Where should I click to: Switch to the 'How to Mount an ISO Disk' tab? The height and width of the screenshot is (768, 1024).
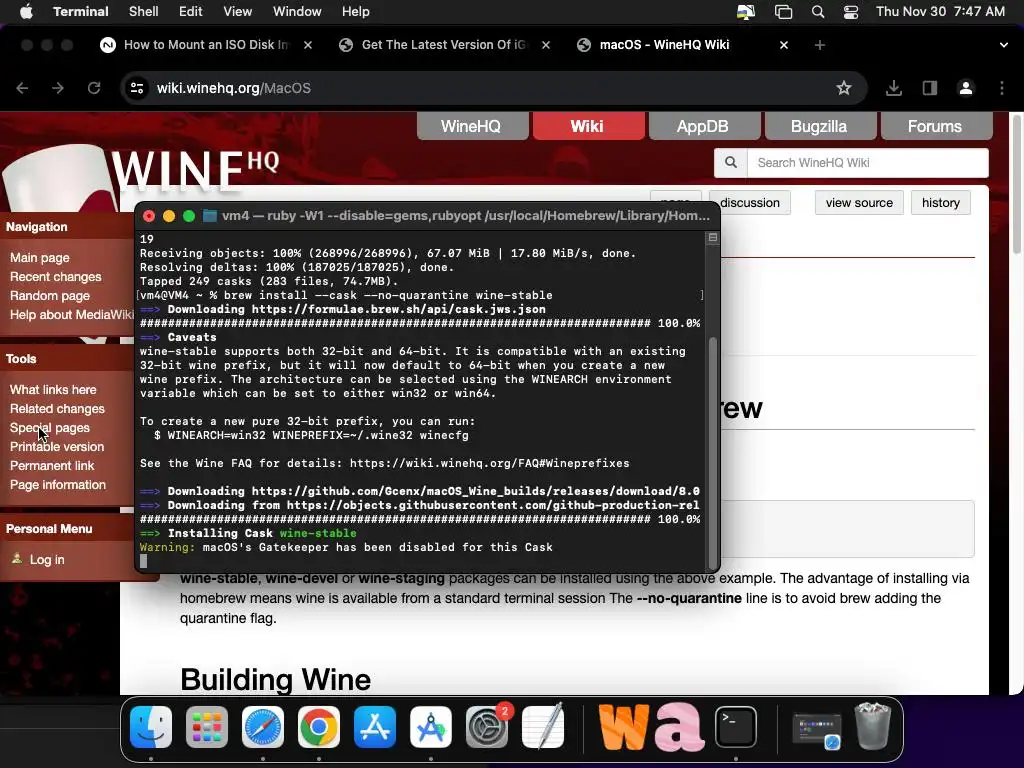click(206, 45)
